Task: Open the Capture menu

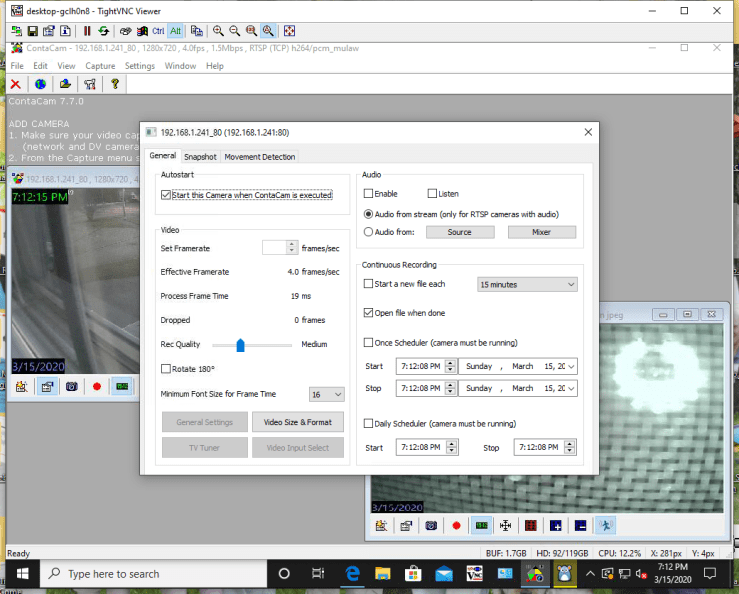Action: click(100, 66)
